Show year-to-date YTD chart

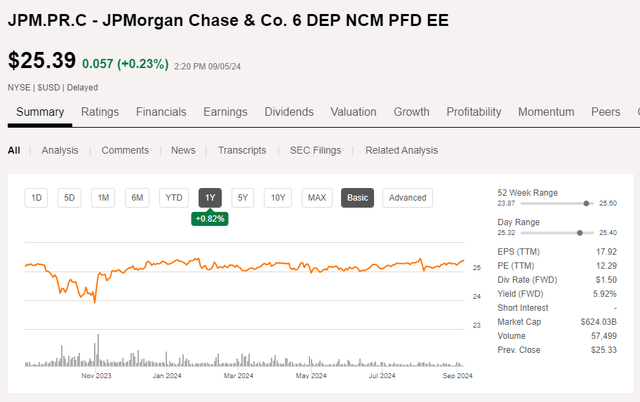click(174, 197)
